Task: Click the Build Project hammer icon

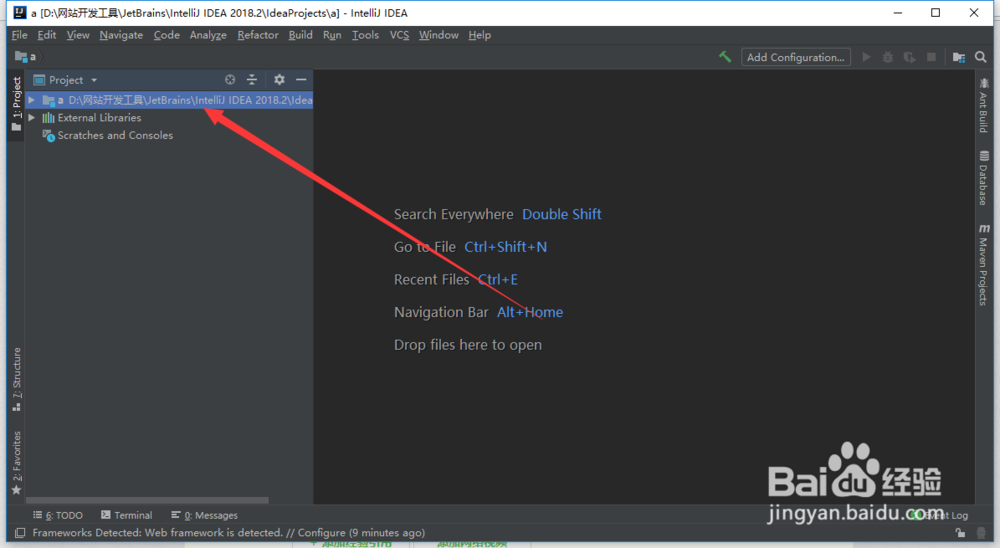Action: 724,57
